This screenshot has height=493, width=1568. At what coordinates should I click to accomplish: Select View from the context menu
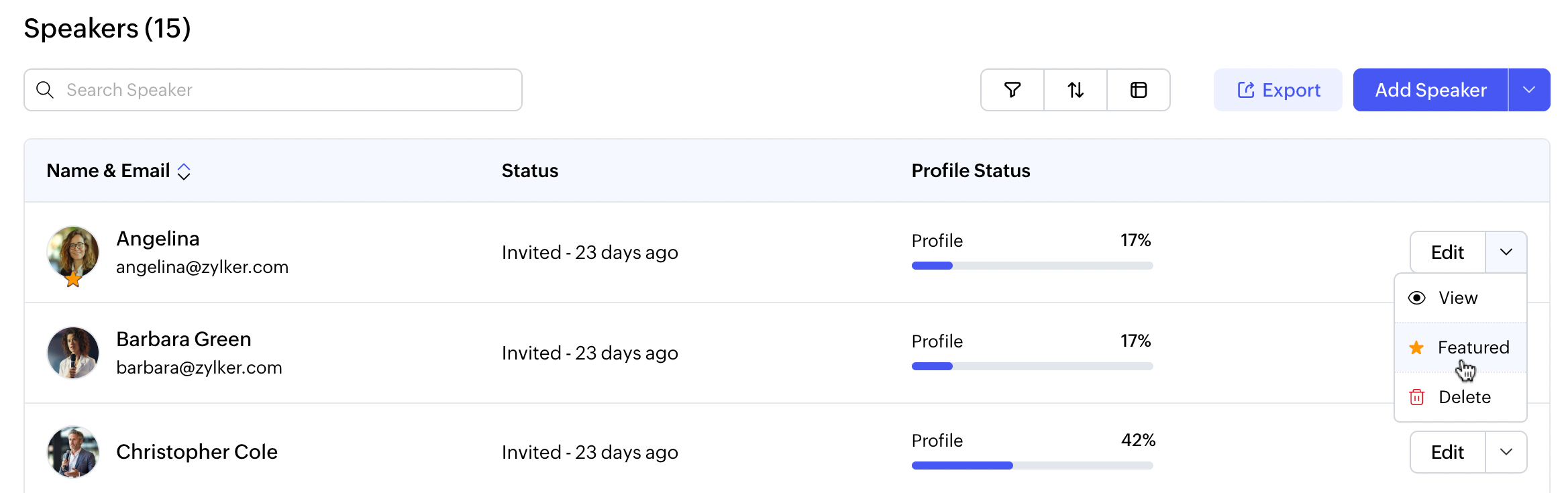tap(1457, 298)
